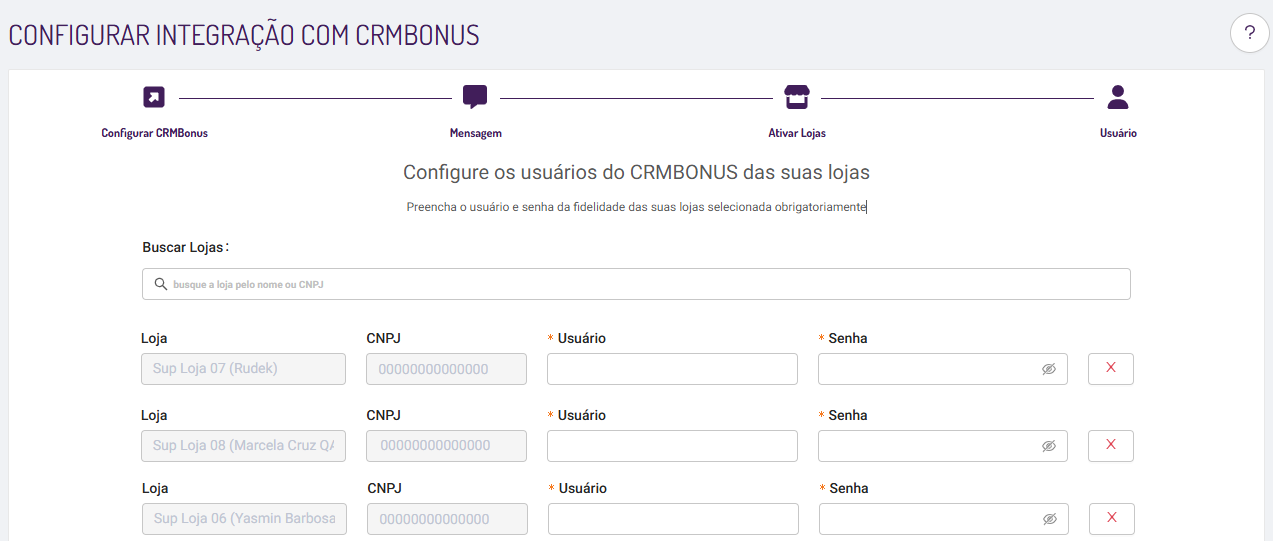Image resolution: width=1273 pixels, height=541 pixels.
Task: Remove the Sup Loja 06 row
Action: [1112, 518]
